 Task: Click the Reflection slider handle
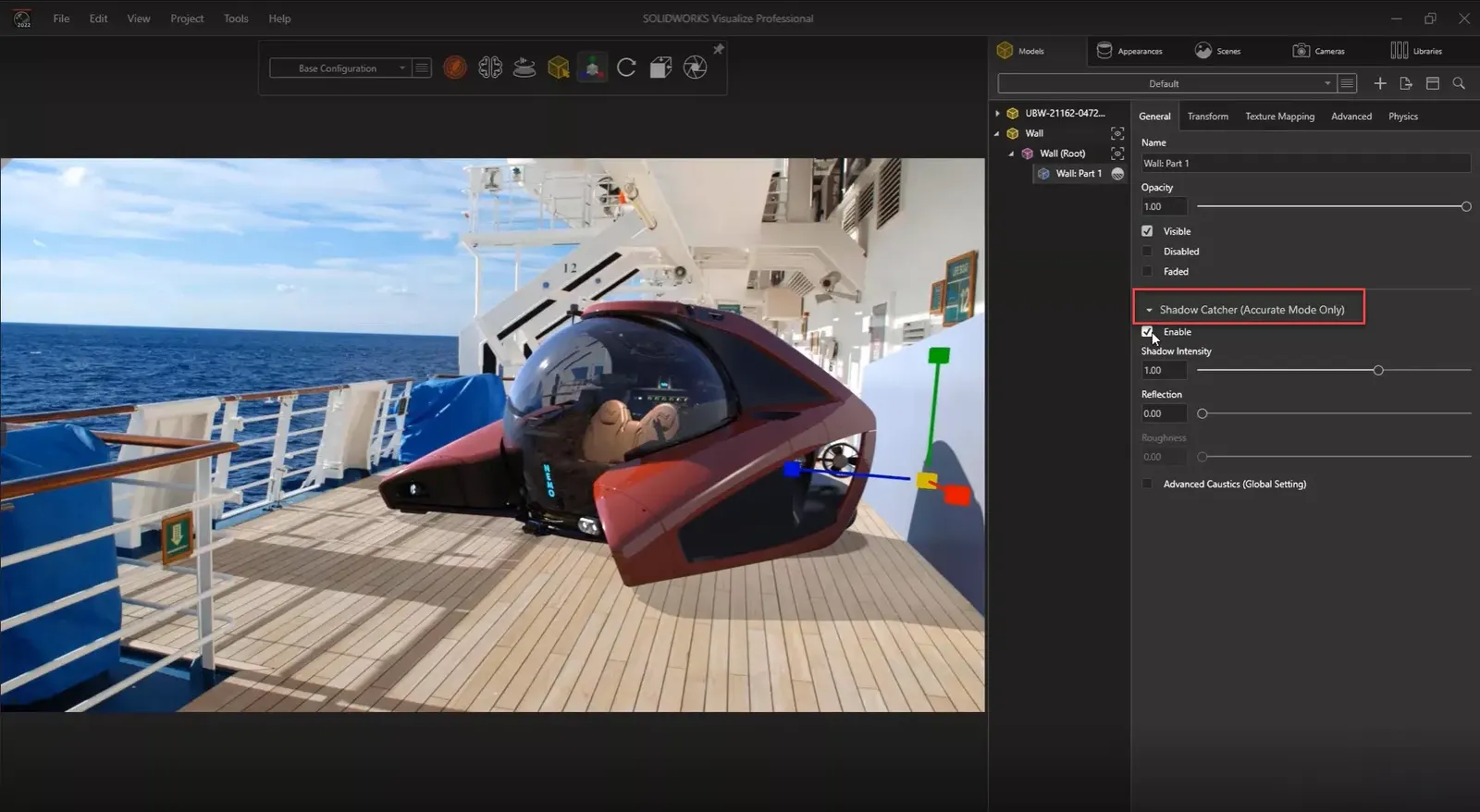1202,413
